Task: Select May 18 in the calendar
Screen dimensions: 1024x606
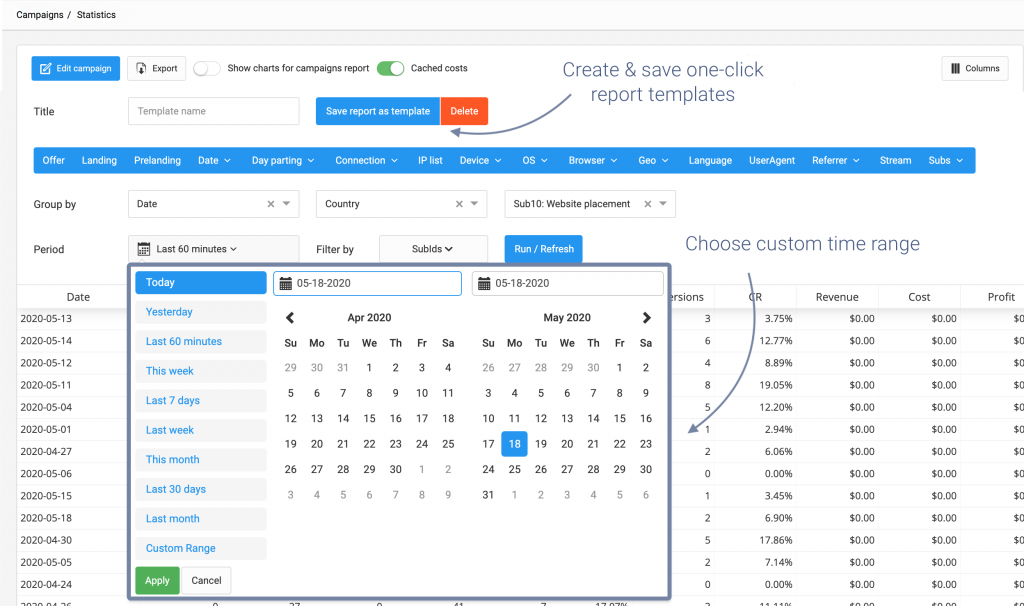Action: (x=514, y=443)
